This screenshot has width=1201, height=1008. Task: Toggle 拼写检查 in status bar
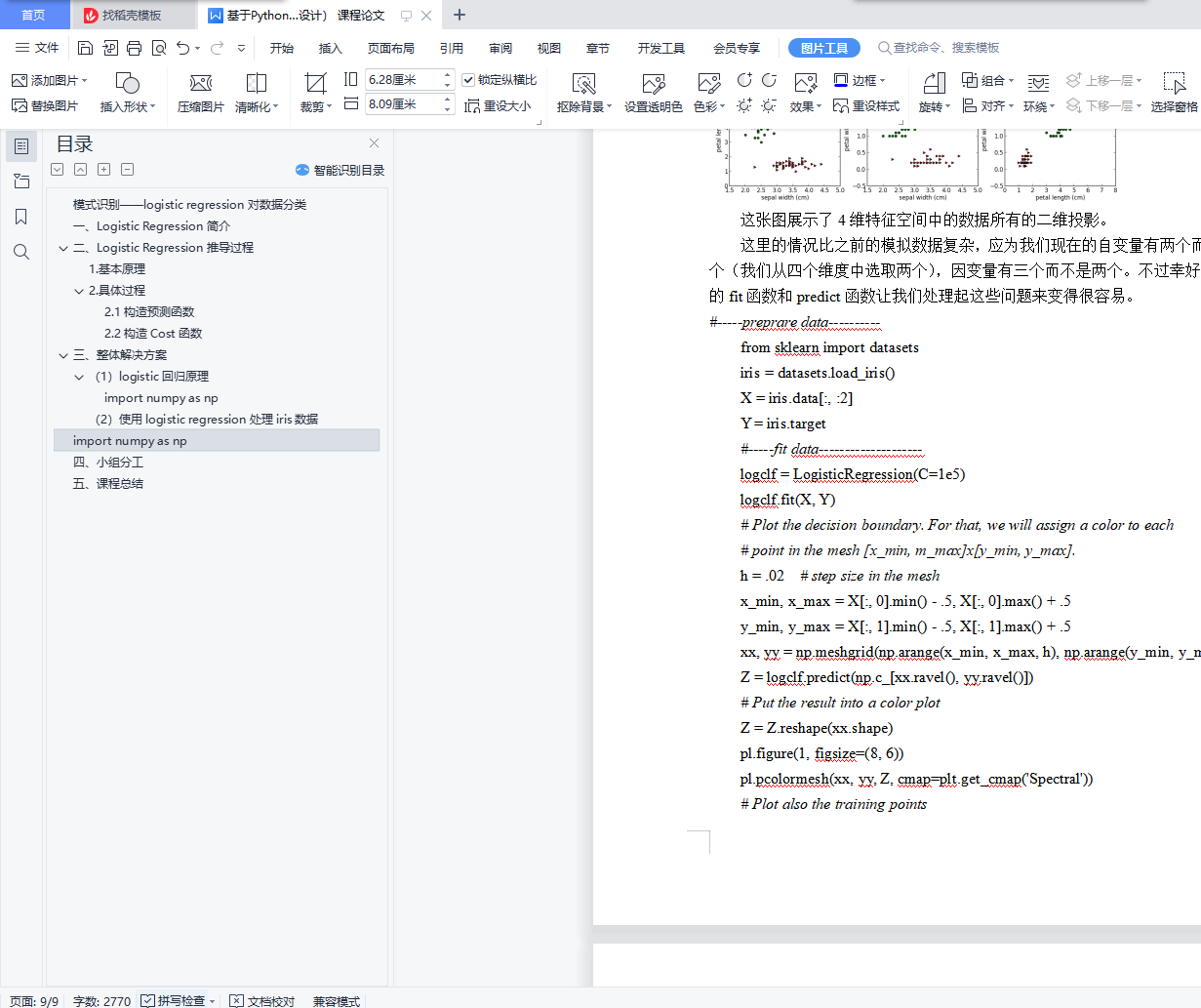coord(178,1001)
